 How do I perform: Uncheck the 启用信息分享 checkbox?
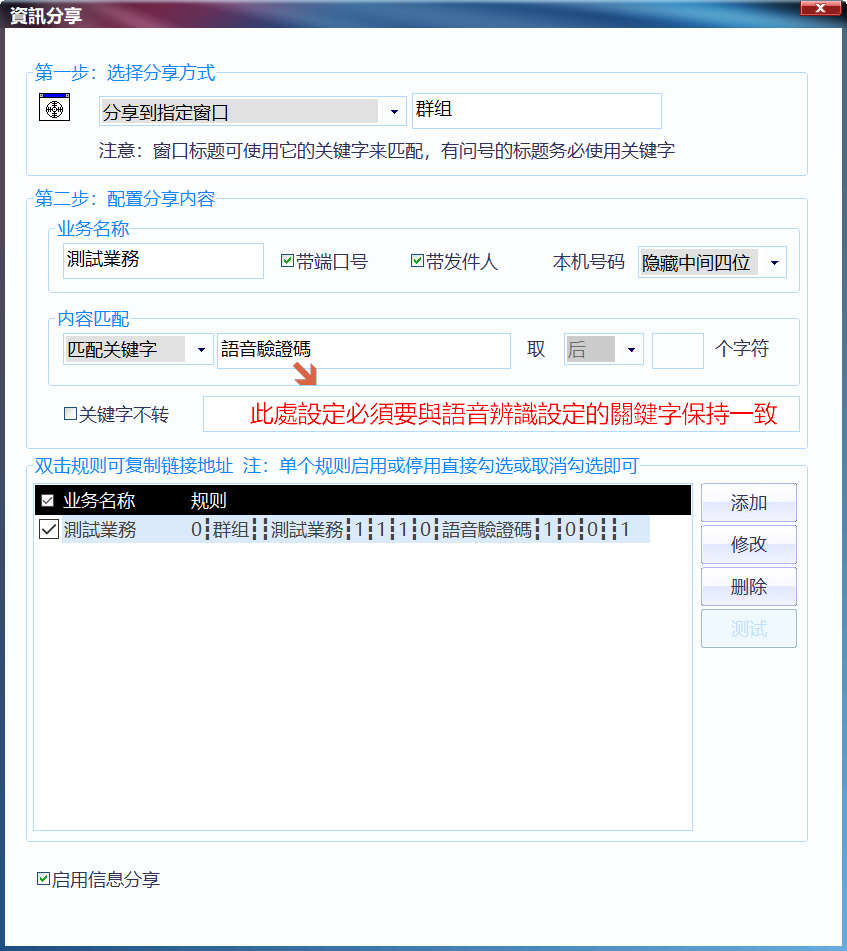(43, 880)
